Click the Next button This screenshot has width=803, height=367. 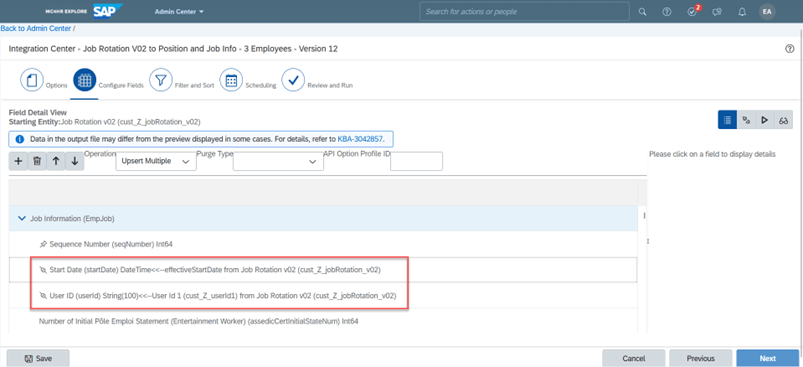tap(768, 358)
